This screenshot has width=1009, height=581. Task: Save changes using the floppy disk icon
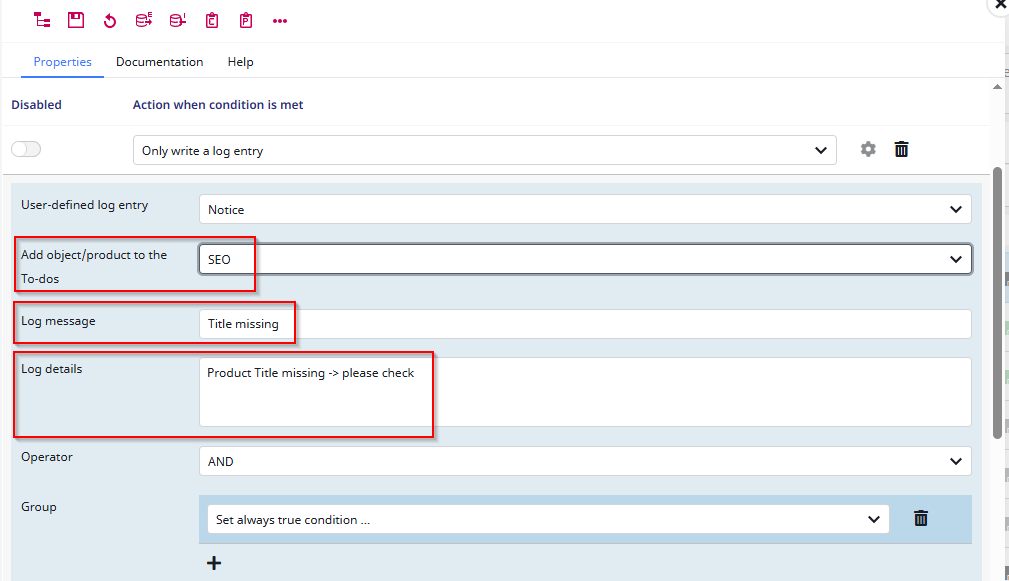(75, 19)
